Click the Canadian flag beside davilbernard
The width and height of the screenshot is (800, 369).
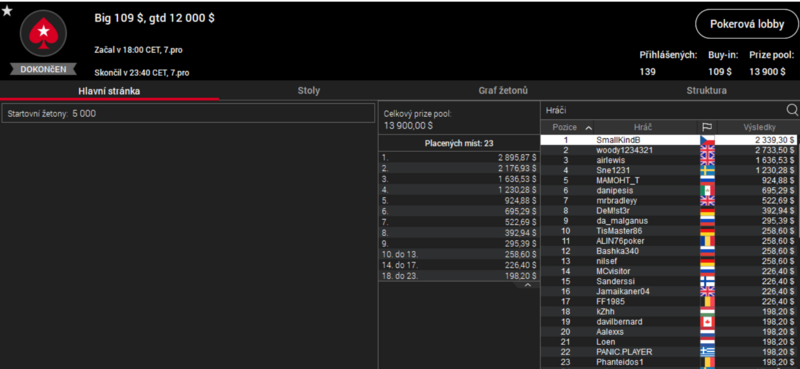[x=707, y=322]
